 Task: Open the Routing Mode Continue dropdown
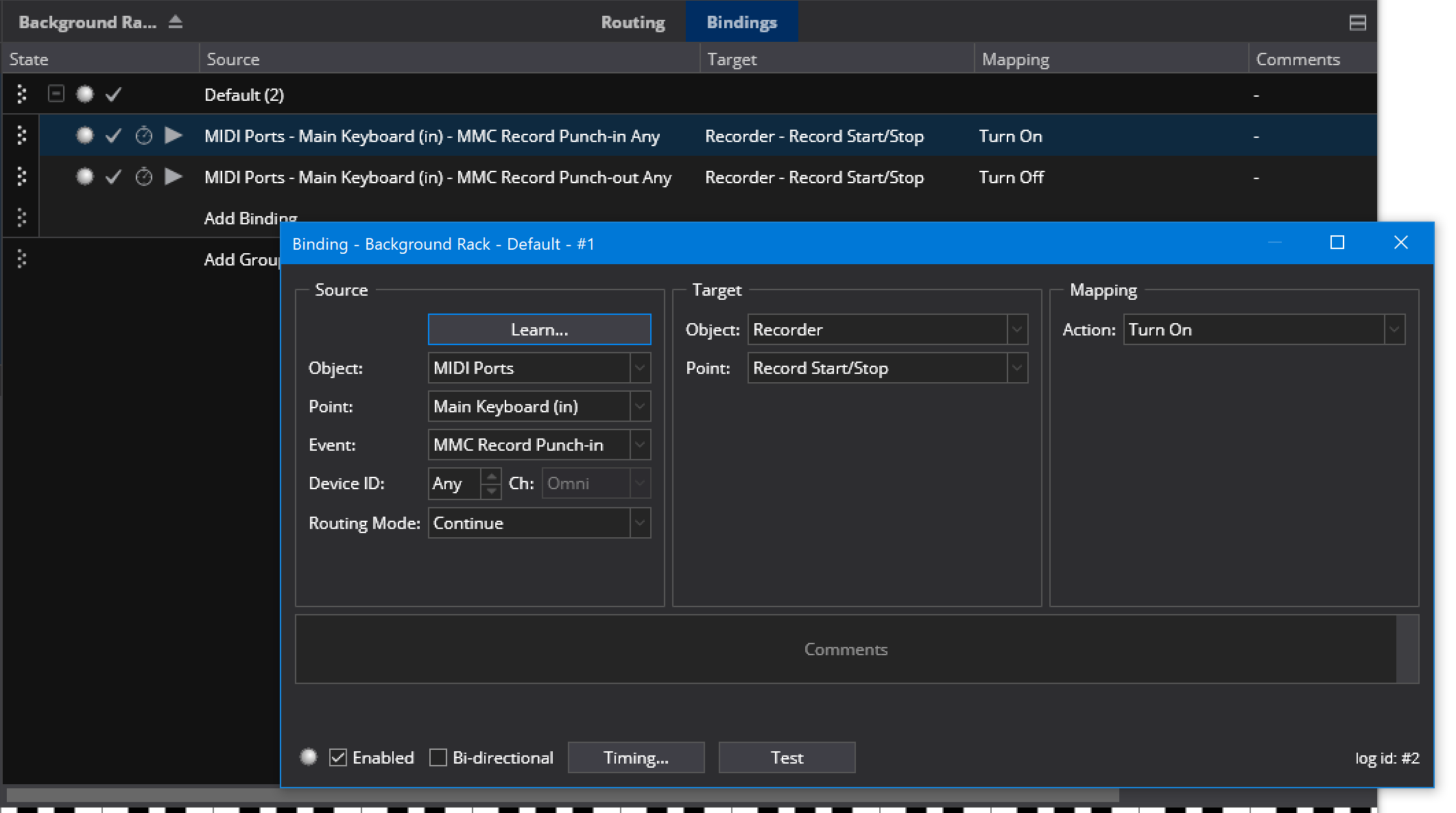(x=539, y=523)
